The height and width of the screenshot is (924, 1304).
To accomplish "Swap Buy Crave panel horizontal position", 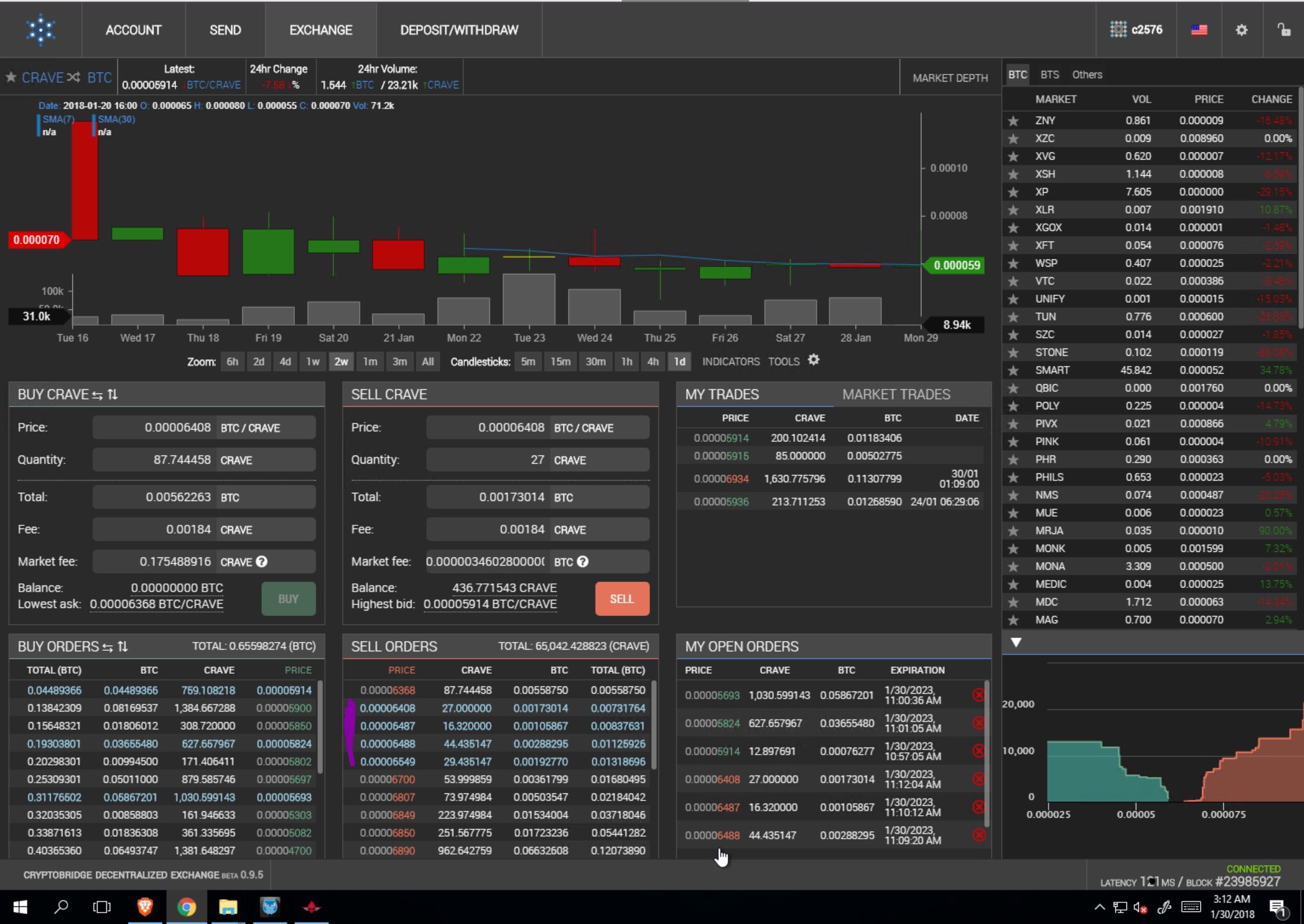I will pyautogui.click(x=97, y=395).
